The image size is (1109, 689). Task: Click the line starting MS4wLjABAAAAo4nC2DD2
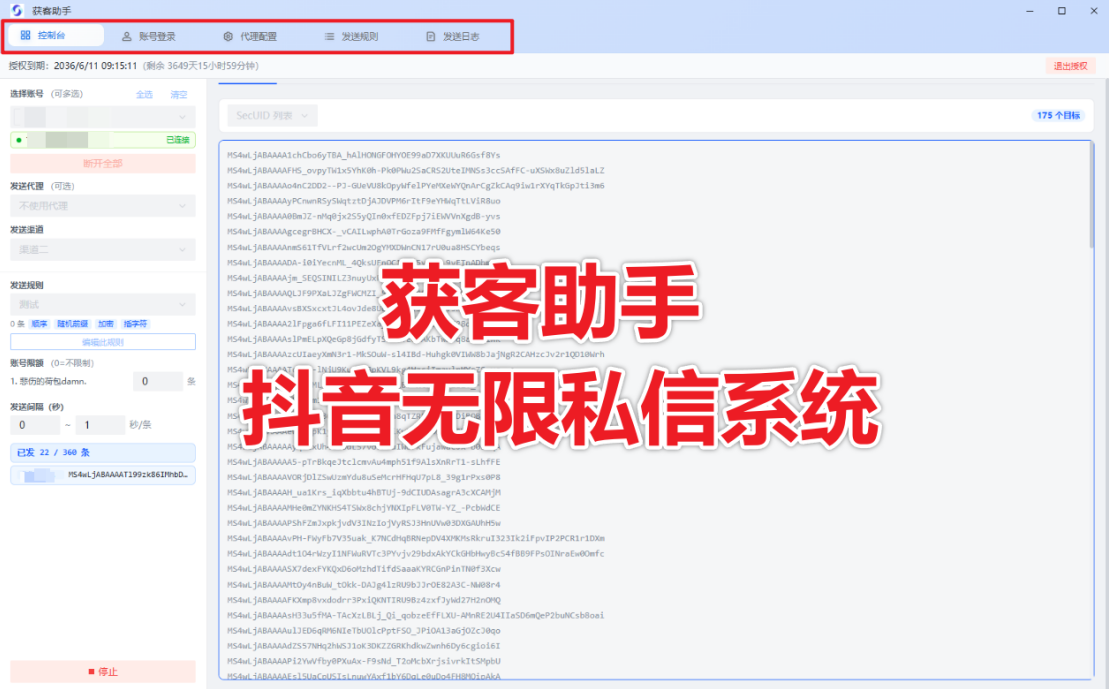[x=416, y=186]
